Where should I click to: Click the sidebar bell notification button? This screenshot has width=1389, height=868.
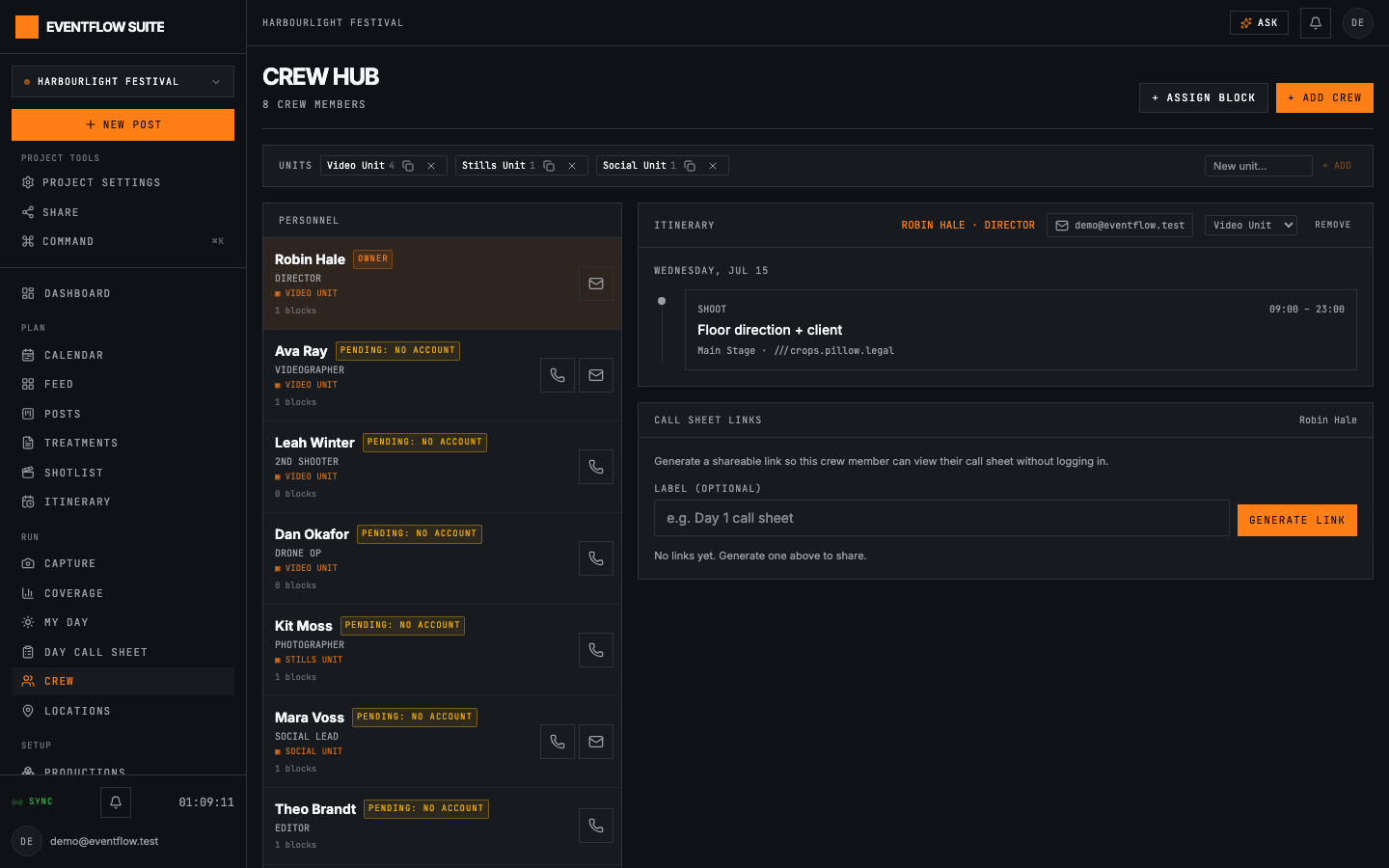(116, 802)
